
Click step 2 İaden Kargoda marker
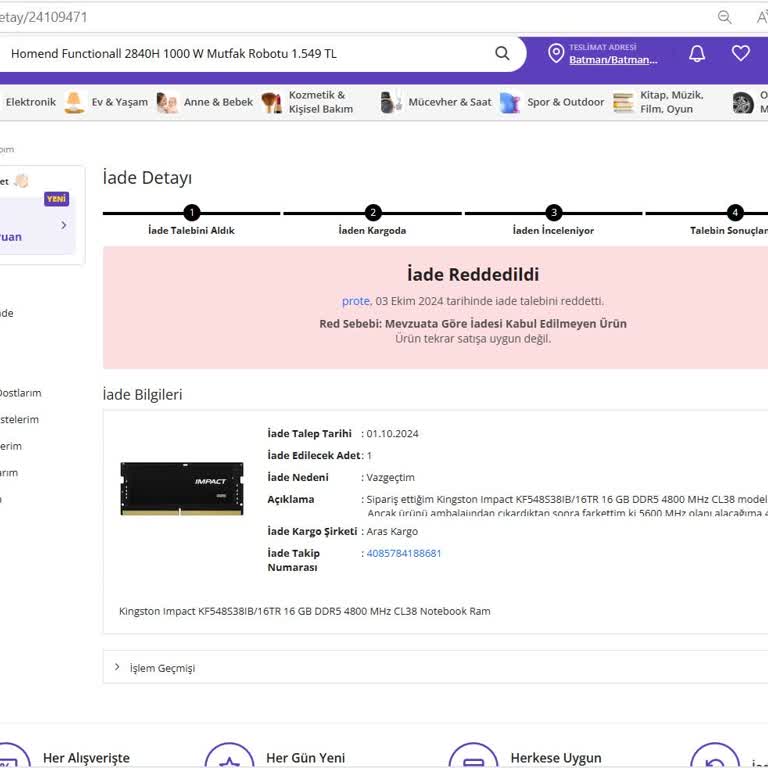tap(373, 213)
